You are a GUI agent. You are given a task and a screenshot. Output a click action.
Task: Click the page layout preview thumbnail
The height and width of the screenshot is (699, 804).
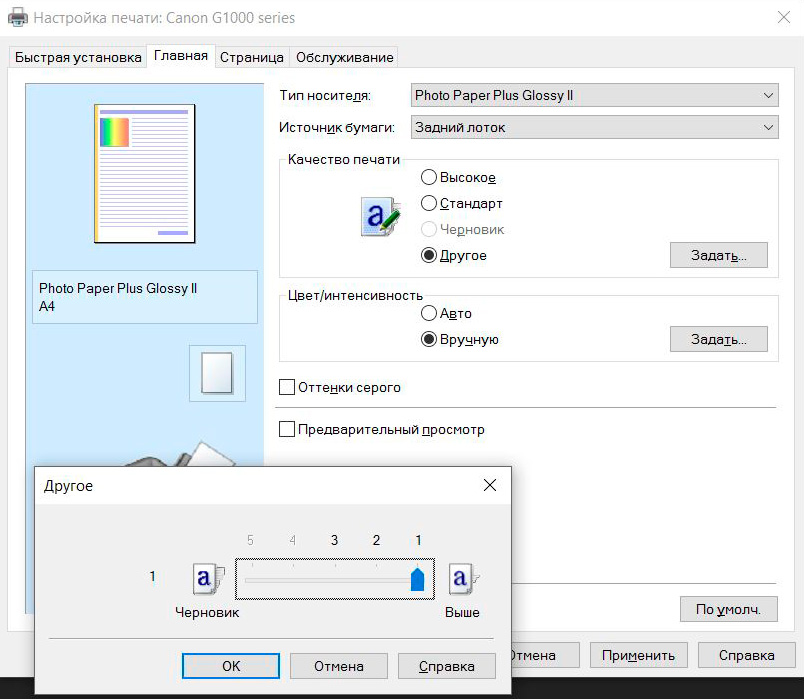[x=145, y=173]
